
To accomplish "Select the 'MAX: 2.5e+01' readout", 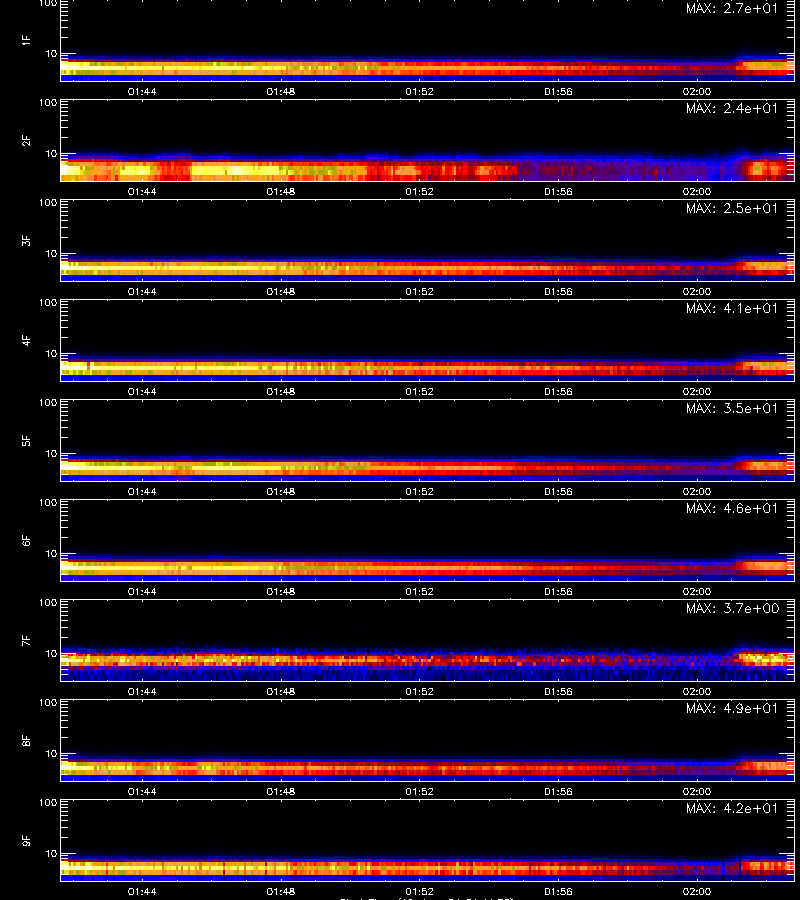I will 732,208.
